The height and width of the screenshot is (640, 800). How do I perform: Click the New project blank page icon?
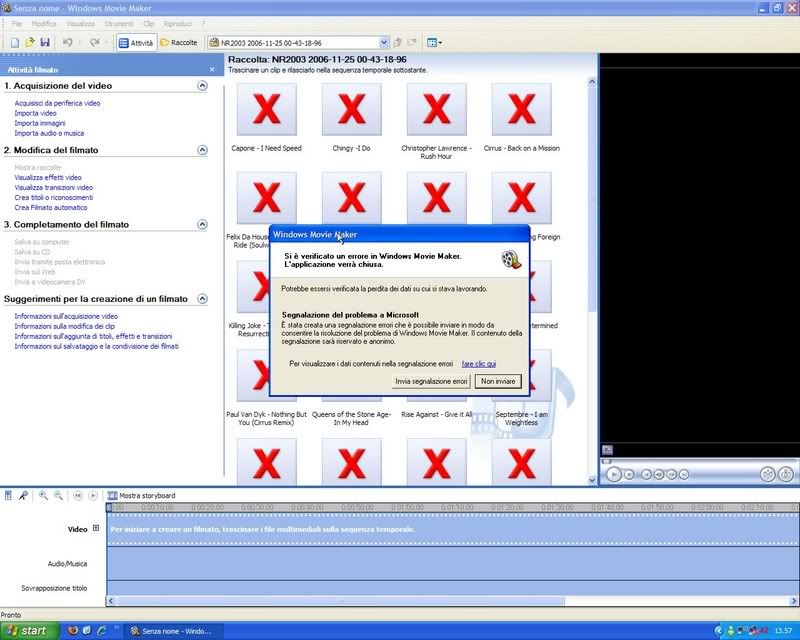[x=15, y=43]
